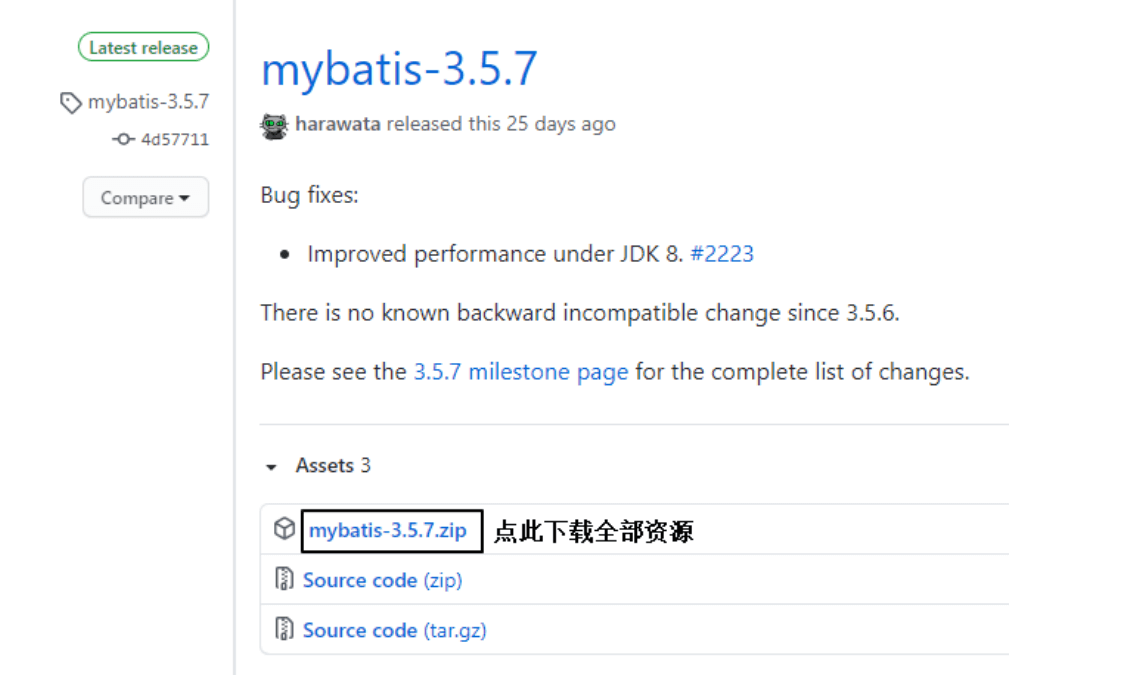Click the package cube icon for mybatis-3.5.7.zip

pyautogui.click(x=284, y=529)
